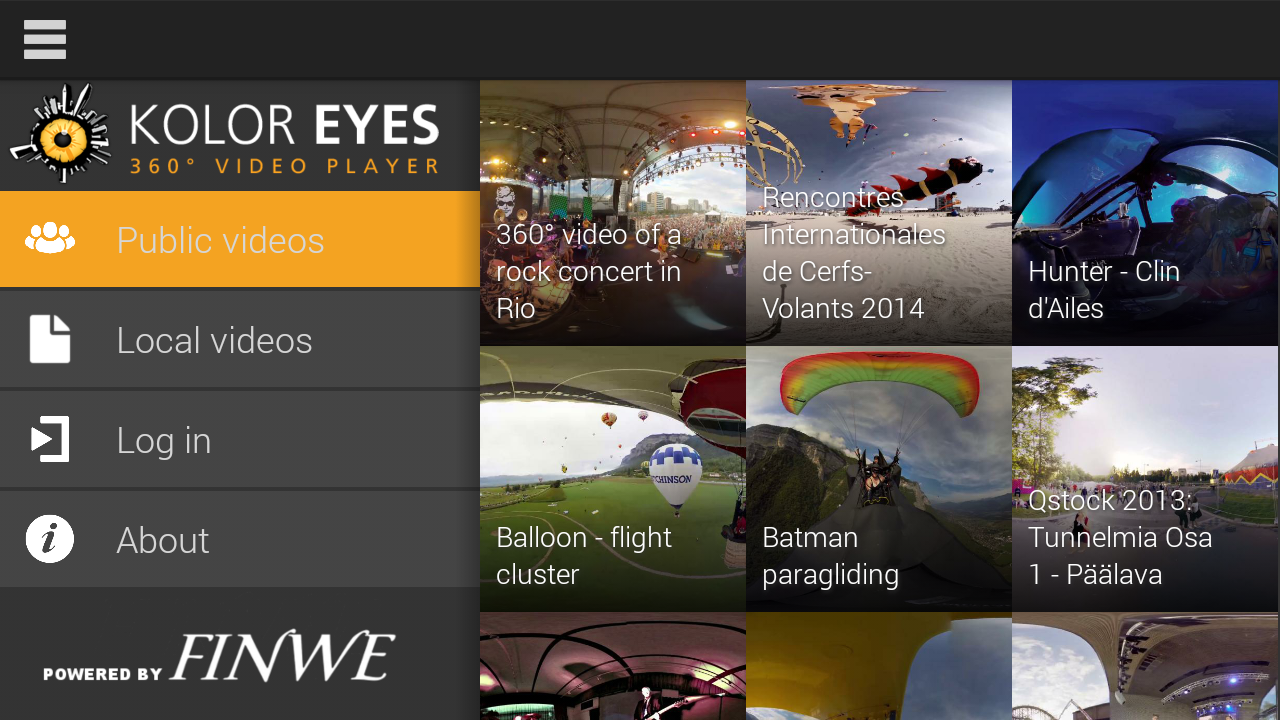Open the About label
The image size is (1280, 720).
pos(163,540)
